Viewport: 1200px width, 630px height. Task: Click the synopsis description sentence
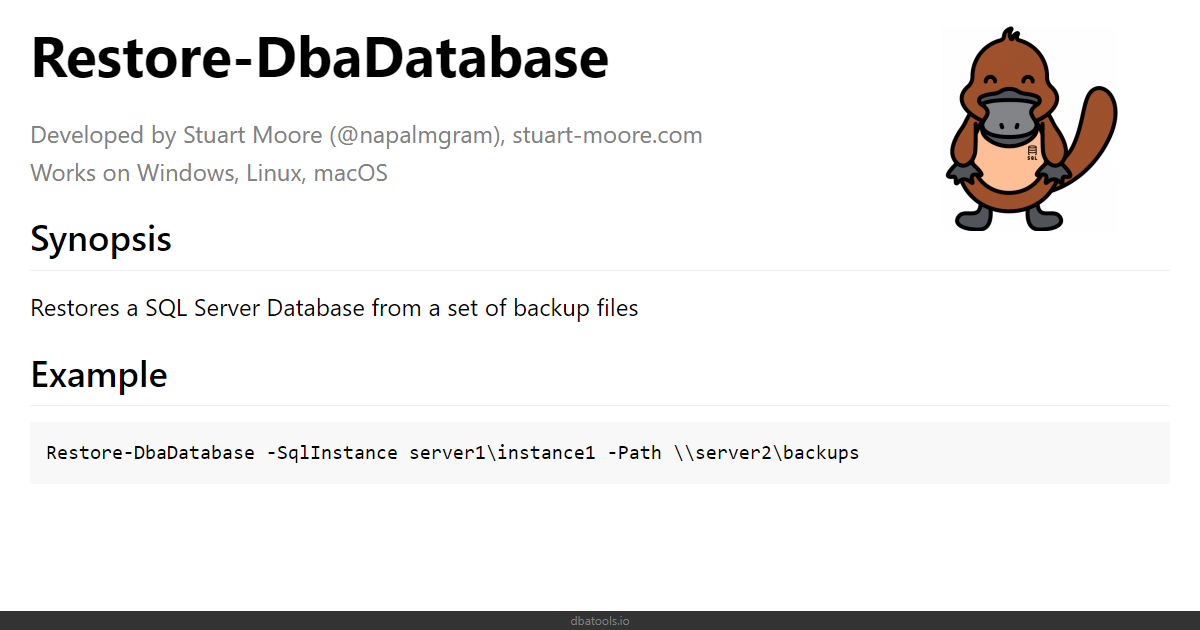[334, 308]
